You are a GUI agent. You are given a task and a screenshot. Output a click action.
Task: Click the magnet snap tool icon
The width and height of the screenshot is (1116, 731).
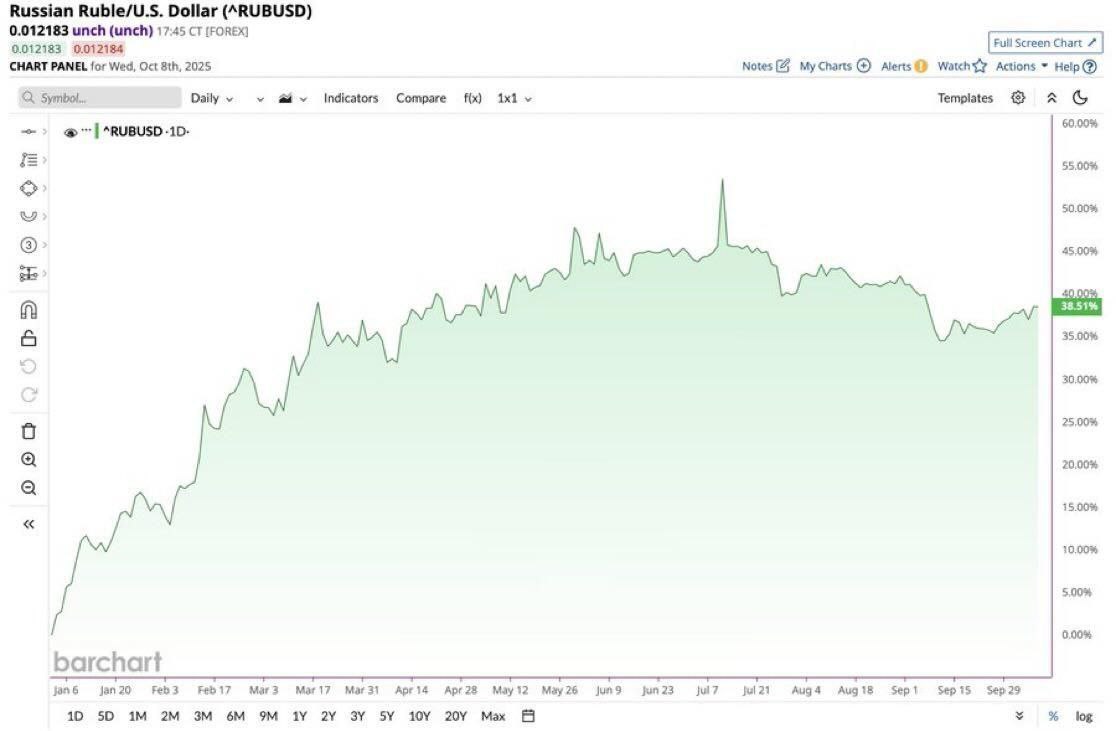click(28, 309)
